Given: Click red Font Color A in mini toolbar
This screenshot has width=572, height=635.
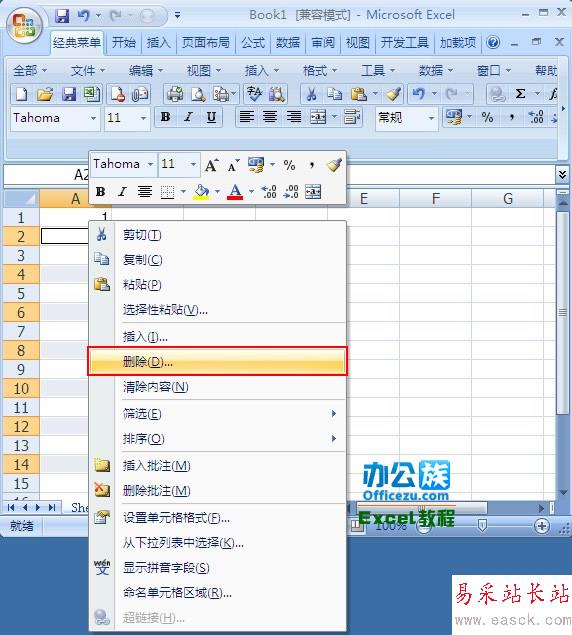Looking at the screenshot, I should [235, 192].
